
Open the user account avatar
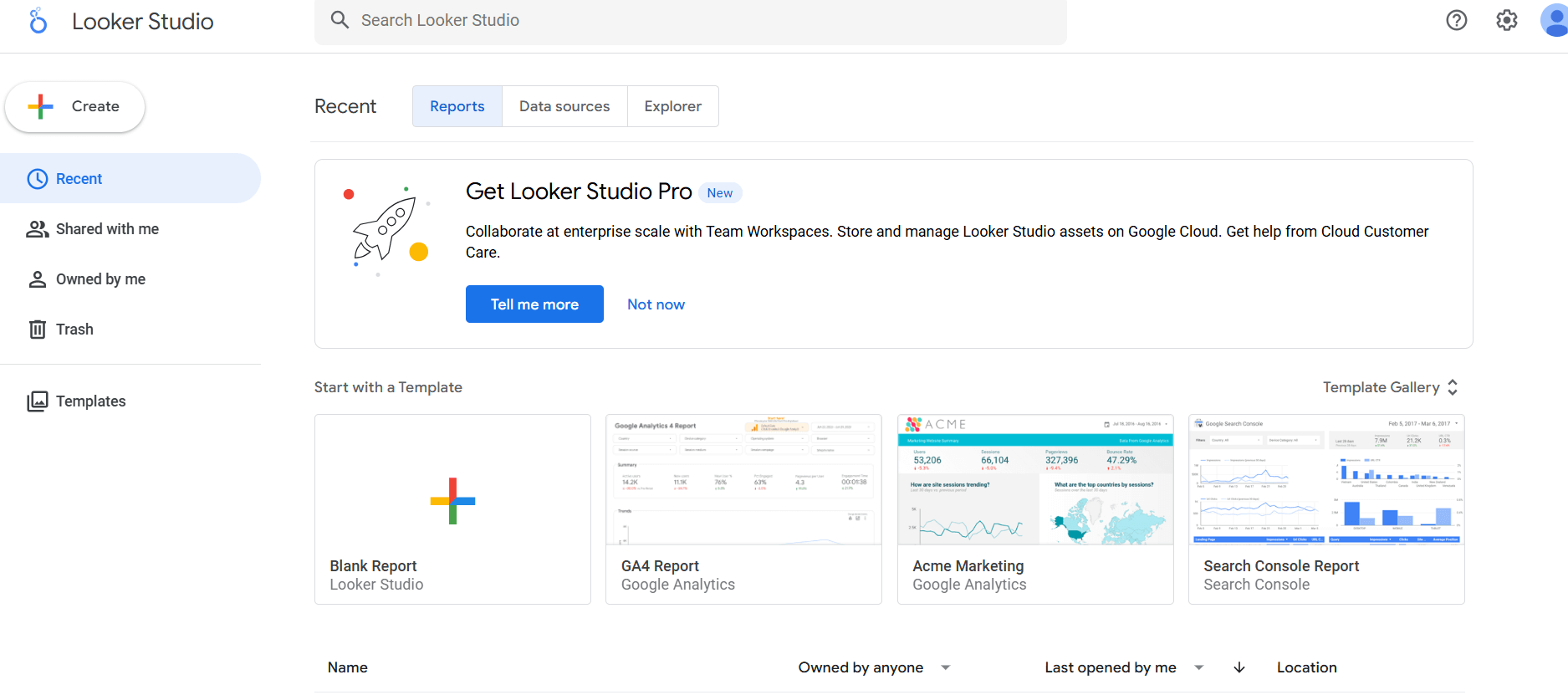click(x=1555, y=19)
